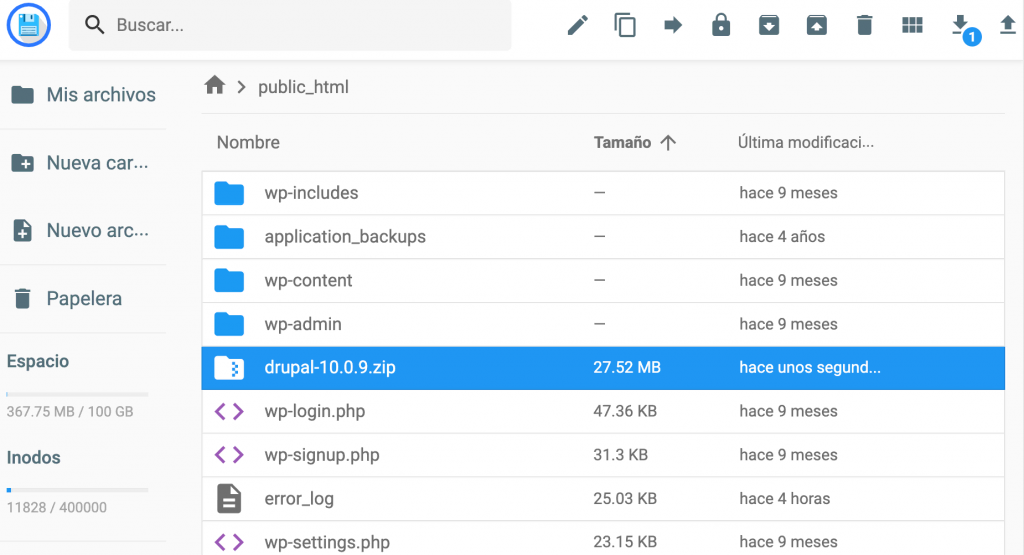Delete selected file with trash icon

(x=865, y=25)
